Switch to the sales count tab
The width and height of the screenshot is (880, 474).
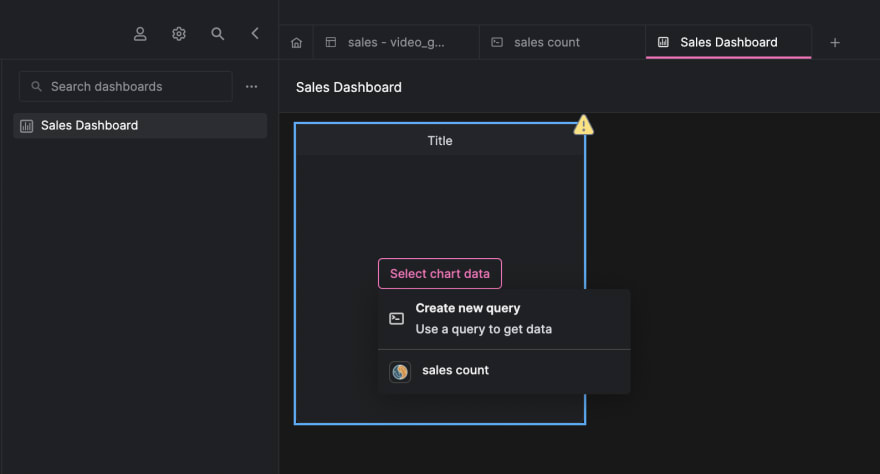click(x=562, y=42)
